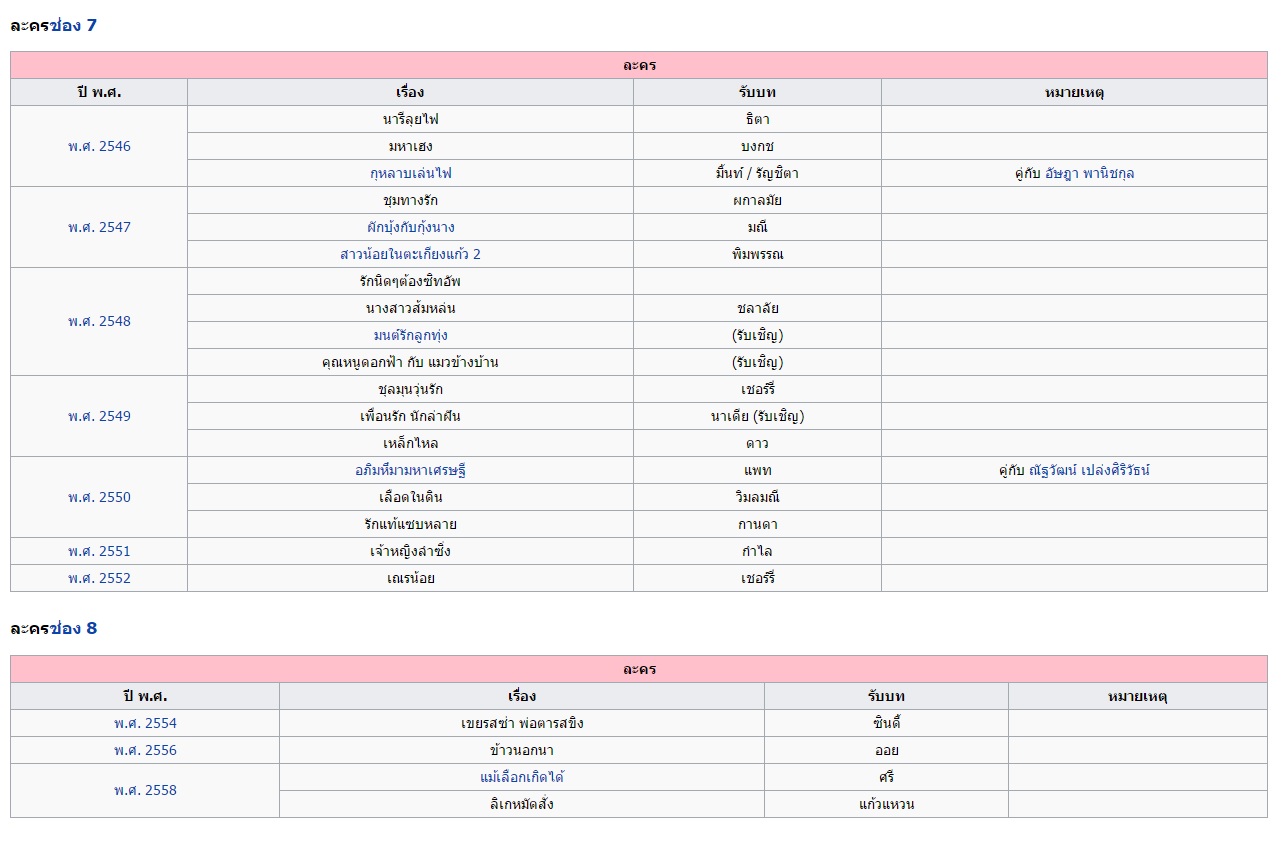Click the เขยรสซ่า พ่อตารสขิง title cell
The image size is (1285, 841).
coord(522,723)
